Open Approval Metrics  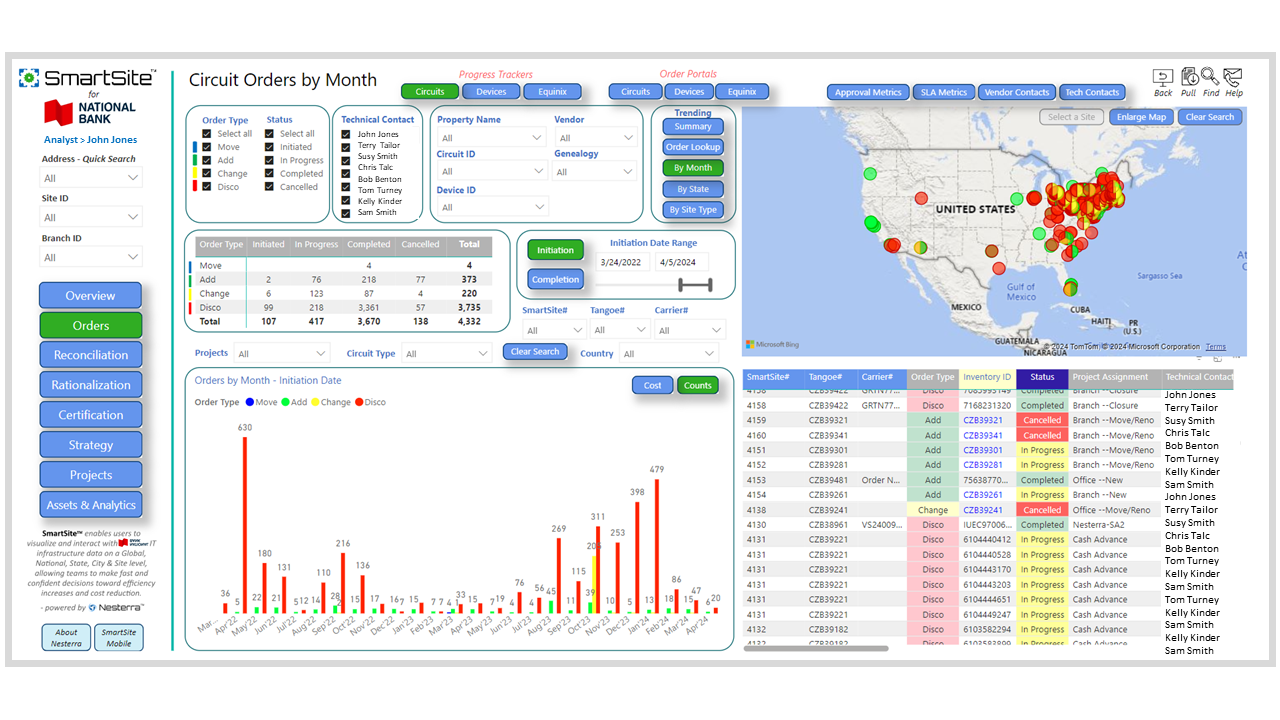click(868, 92)
